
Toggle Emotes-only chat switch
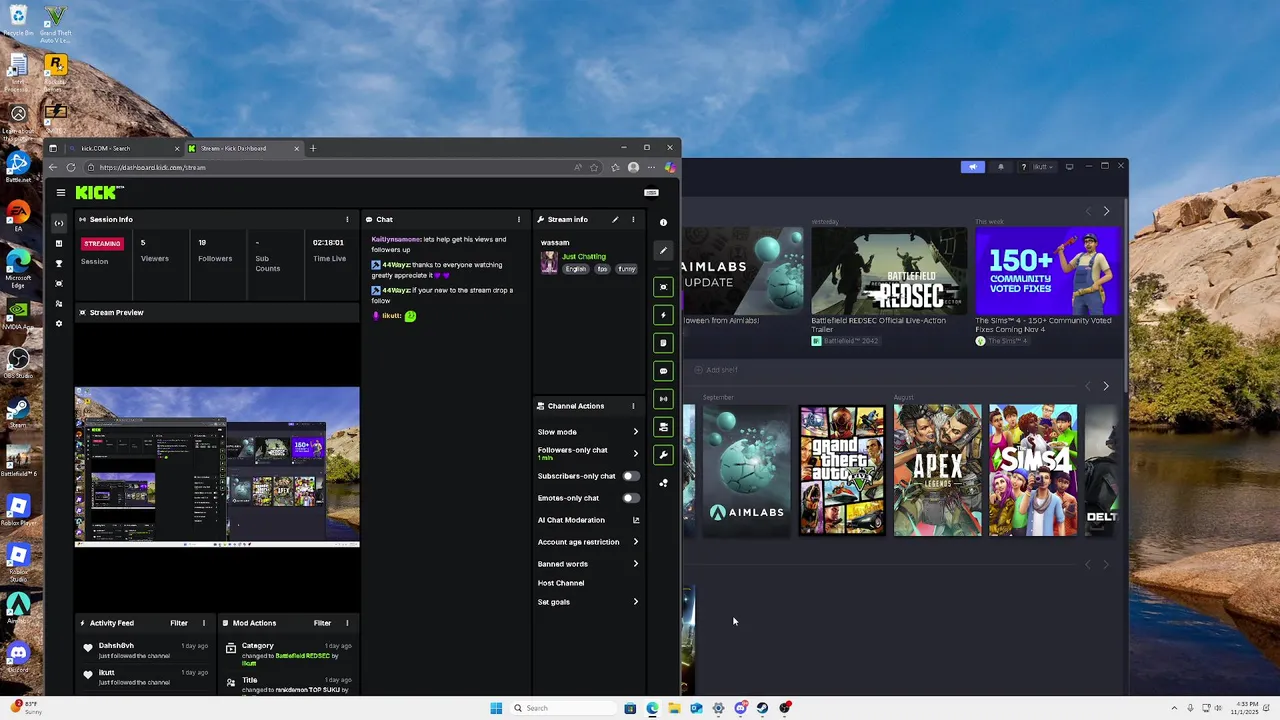pos(631,498)
